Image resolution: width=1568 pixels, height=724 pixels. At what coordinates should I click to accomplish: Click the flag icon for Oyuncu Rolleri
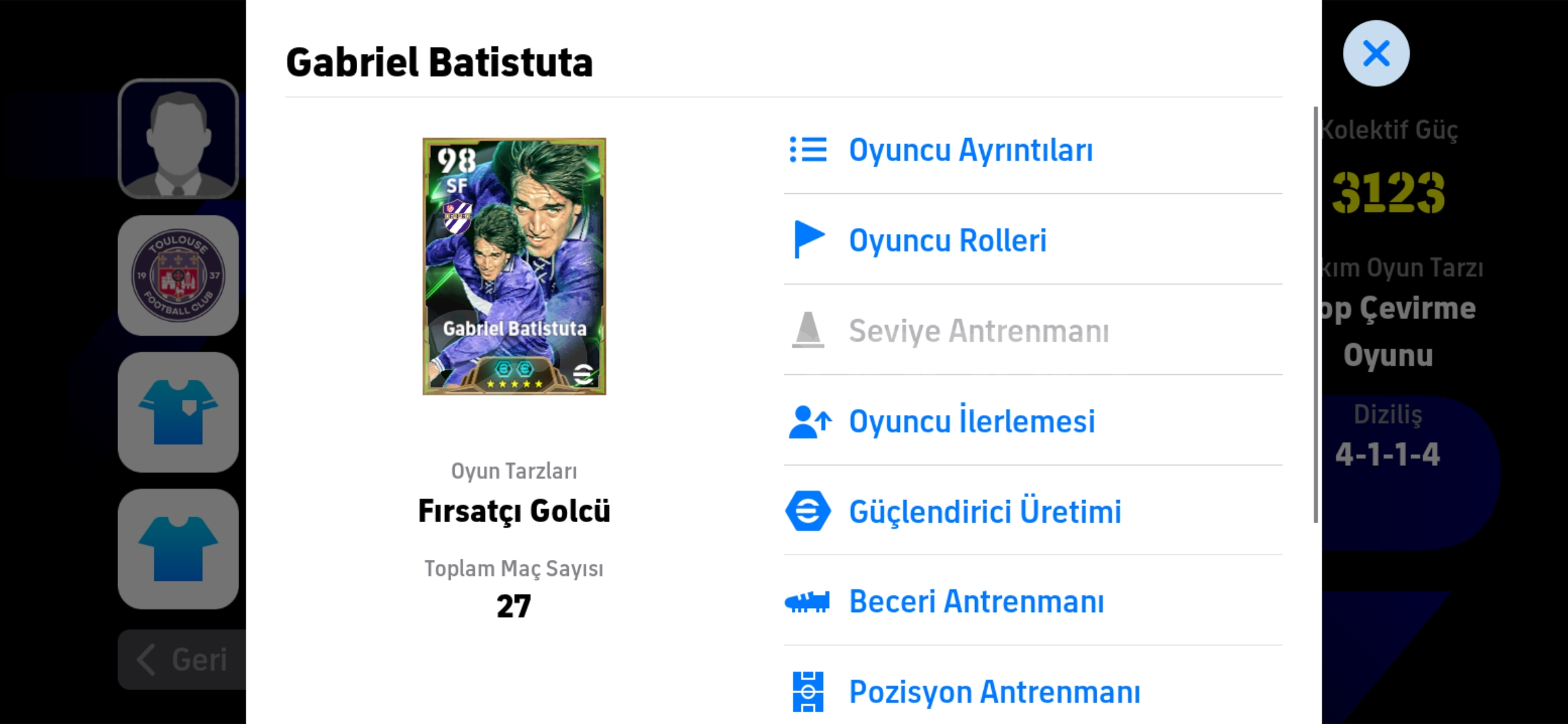point(808,239)
